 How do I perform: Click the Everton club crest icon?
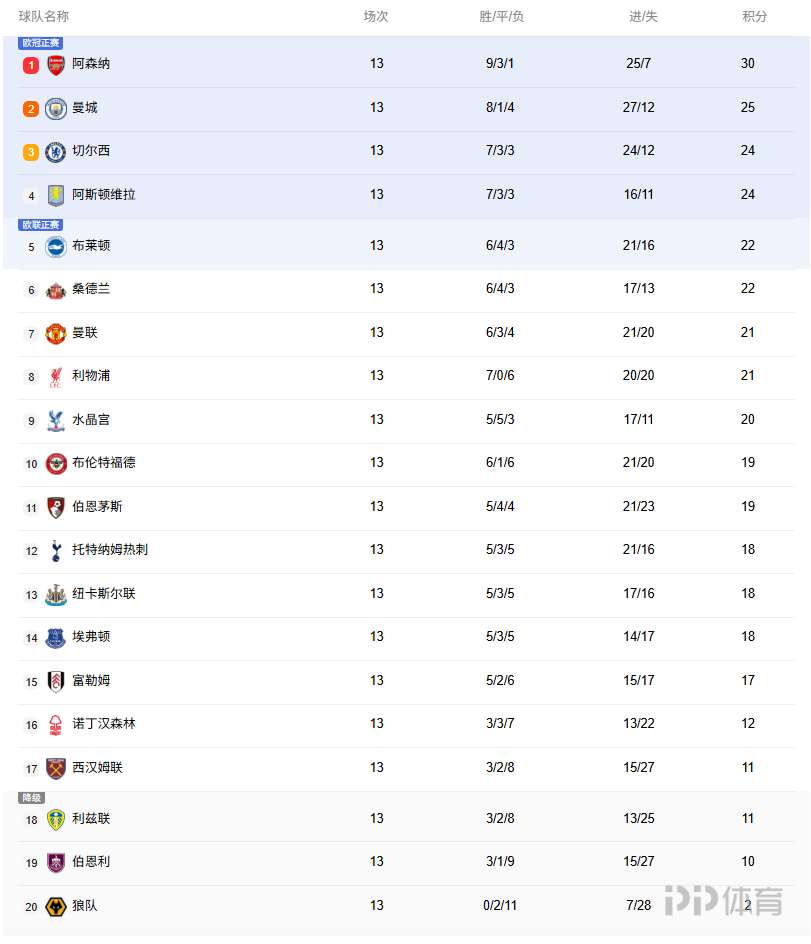tap(56, 637)
